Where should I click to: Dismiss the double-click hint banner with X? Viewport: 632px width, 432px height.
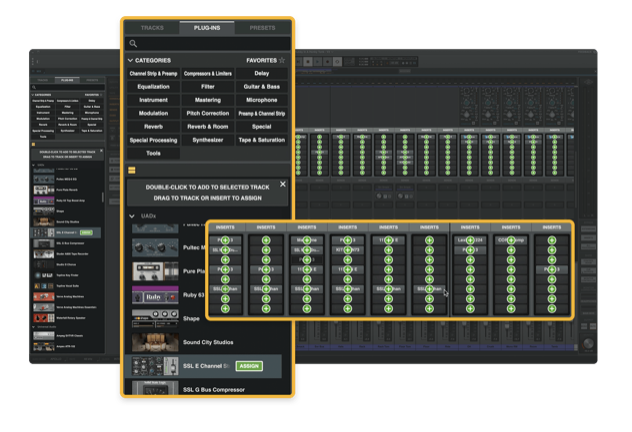click(x=283, y=184)
